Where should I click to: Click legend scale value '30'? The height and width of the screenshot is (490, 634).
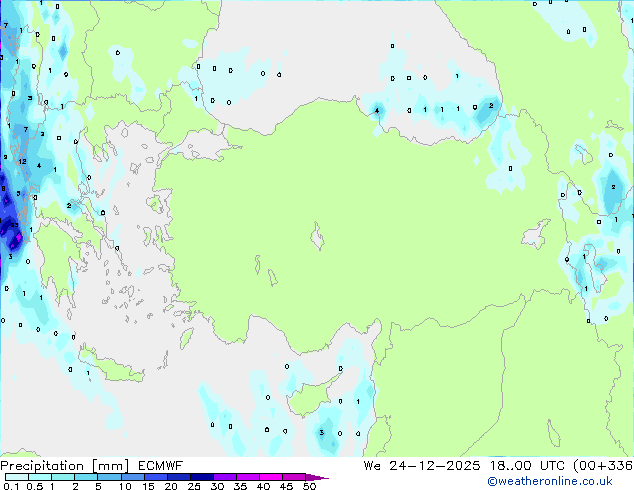click(217, 486)
